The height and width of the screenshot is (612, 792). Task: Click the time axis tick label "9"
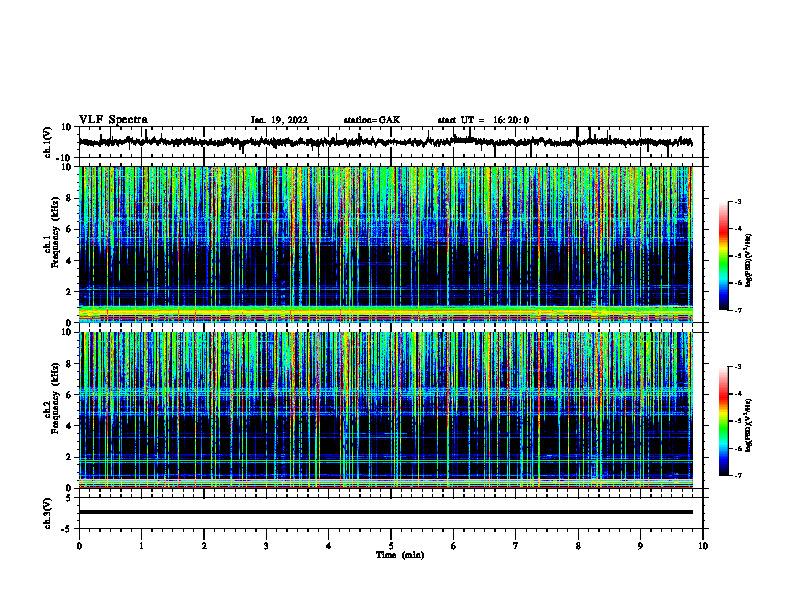click(x=640, y=546)
